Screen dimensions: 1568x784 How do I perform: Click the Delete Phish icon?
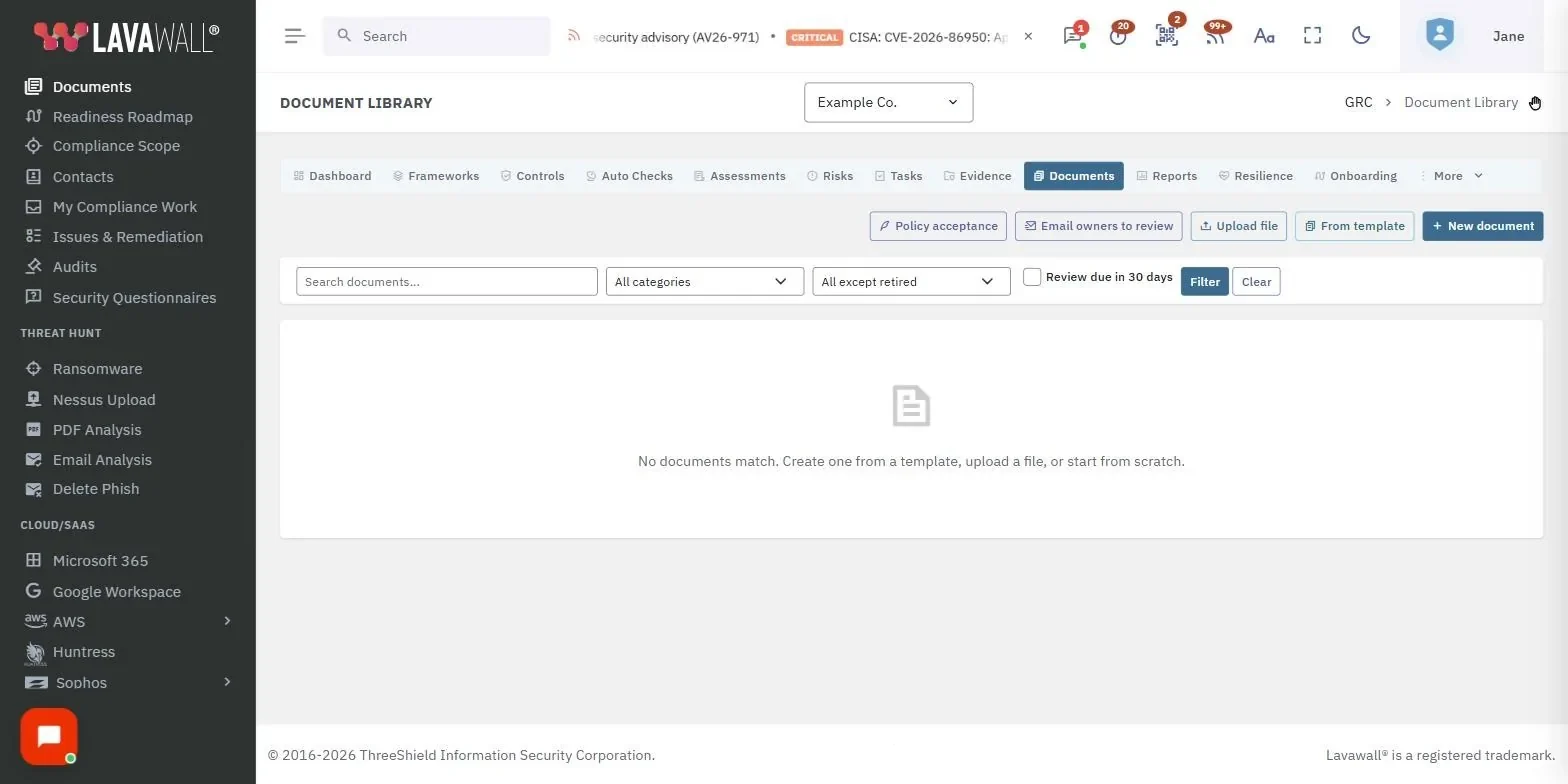[34, 489]
